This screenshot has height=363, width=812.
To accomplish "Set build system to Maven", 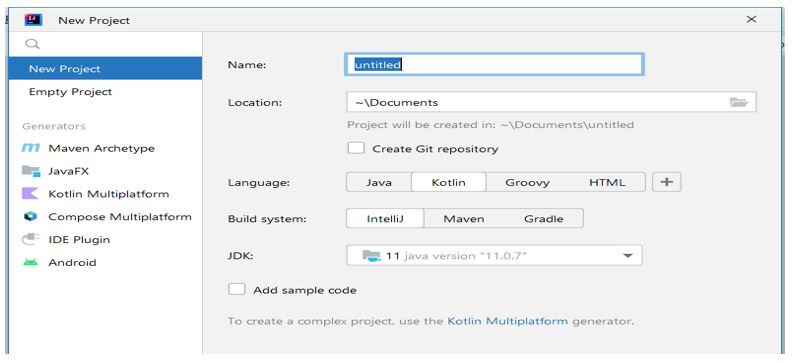I will pos(463,219).
